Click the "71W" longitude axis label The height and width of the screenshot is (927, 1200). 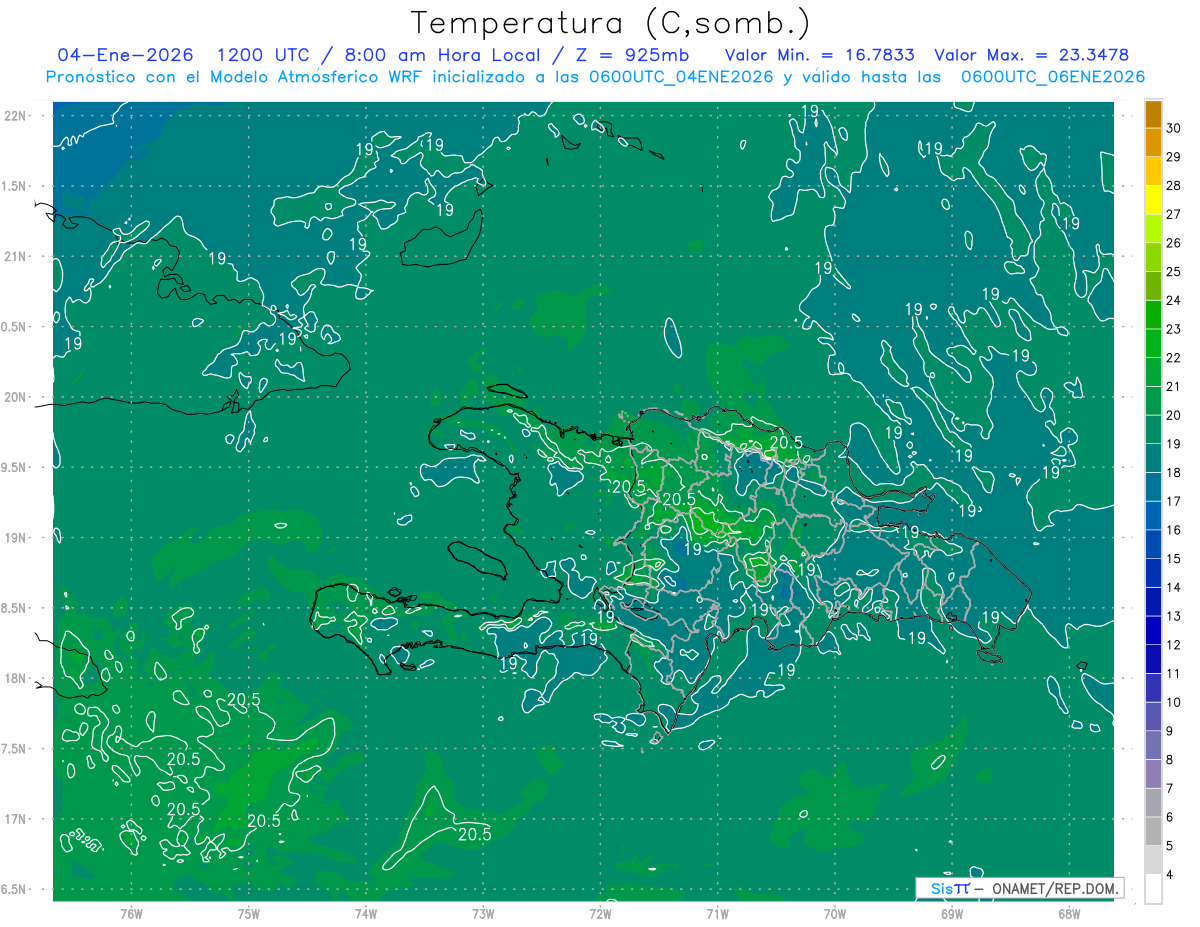coord(717,914)
